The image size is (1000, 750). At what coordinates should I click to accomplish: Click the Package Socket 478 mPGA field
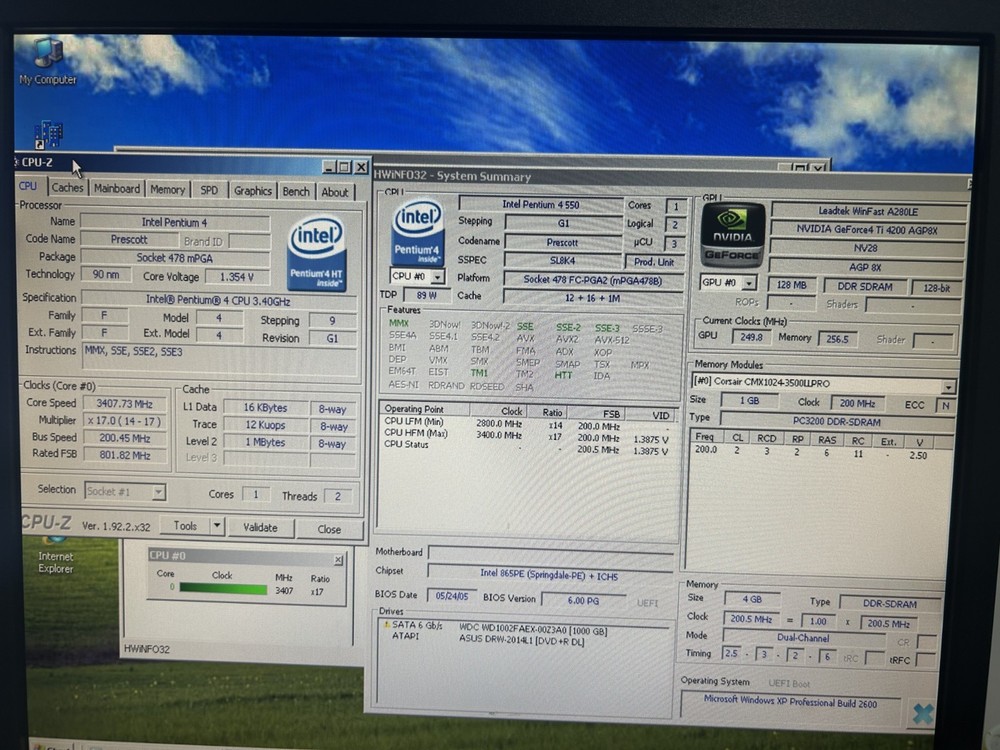click(x=174, y=258)
